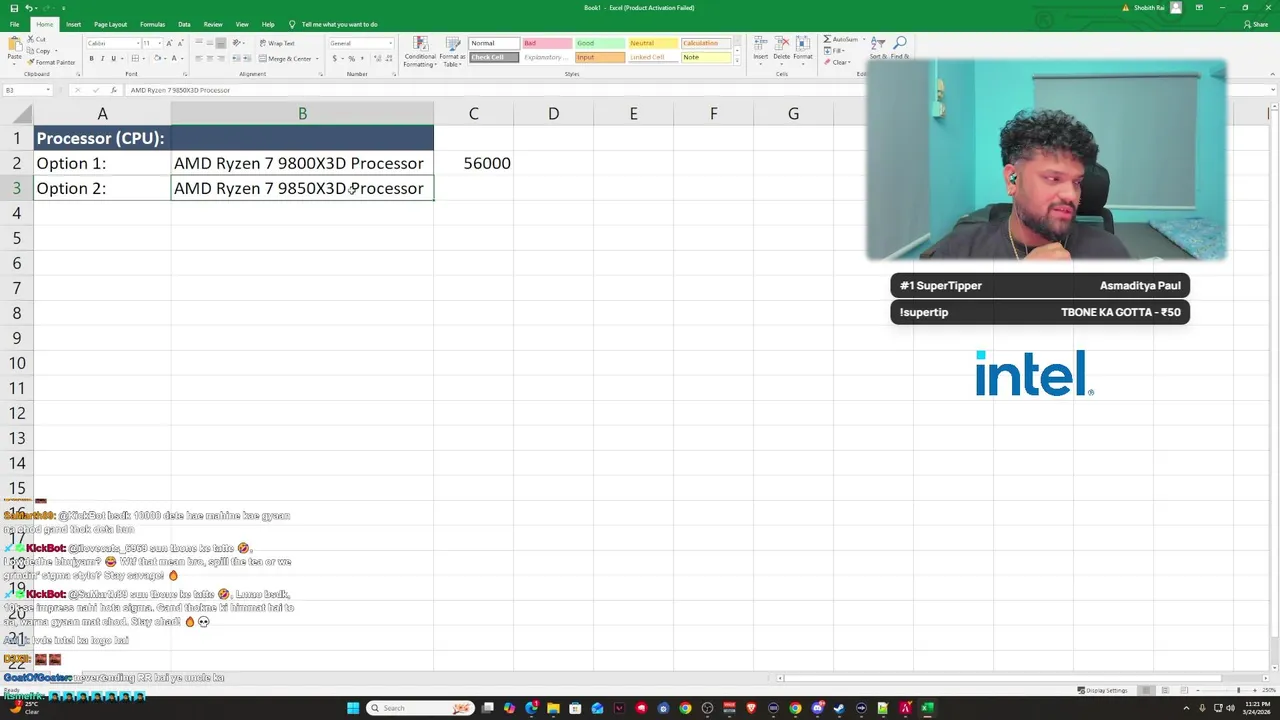Open the File menu
The width and height of the screenshot is (1280, 720).
[x=14, y=24]
